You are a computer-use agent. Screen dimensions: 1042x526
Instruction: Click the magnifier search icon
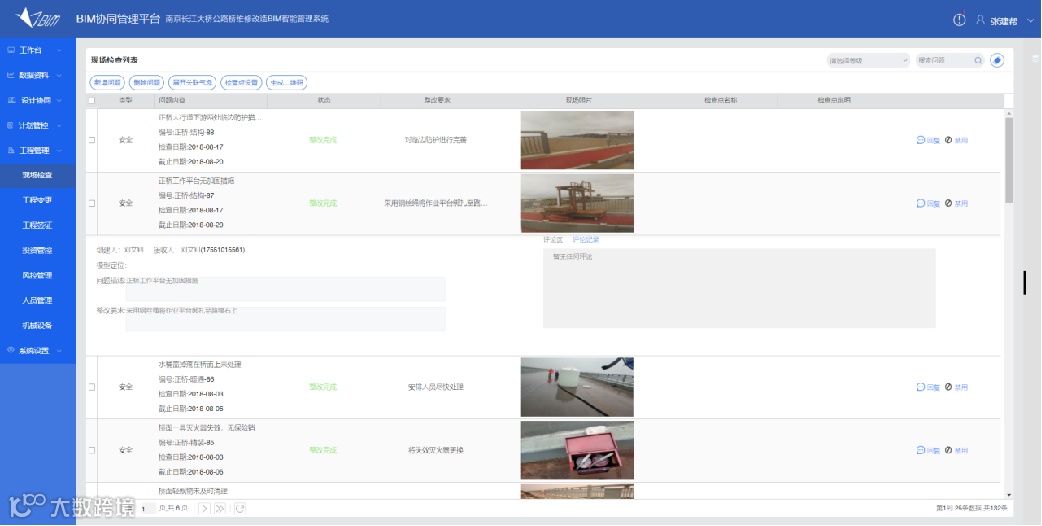click(x=978, y=60)
